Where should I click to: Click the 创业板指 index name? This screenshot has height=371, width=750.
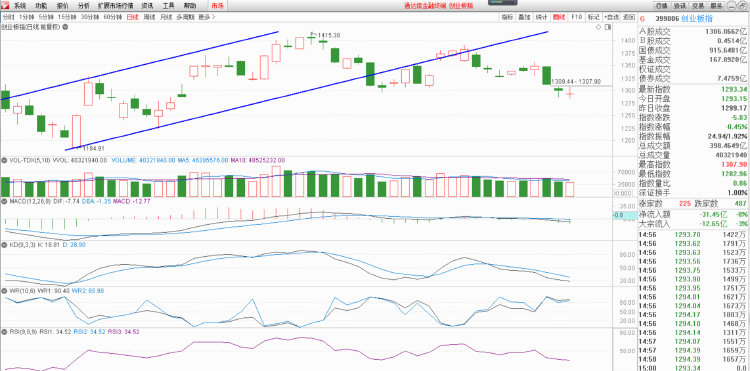click(696, 19)
